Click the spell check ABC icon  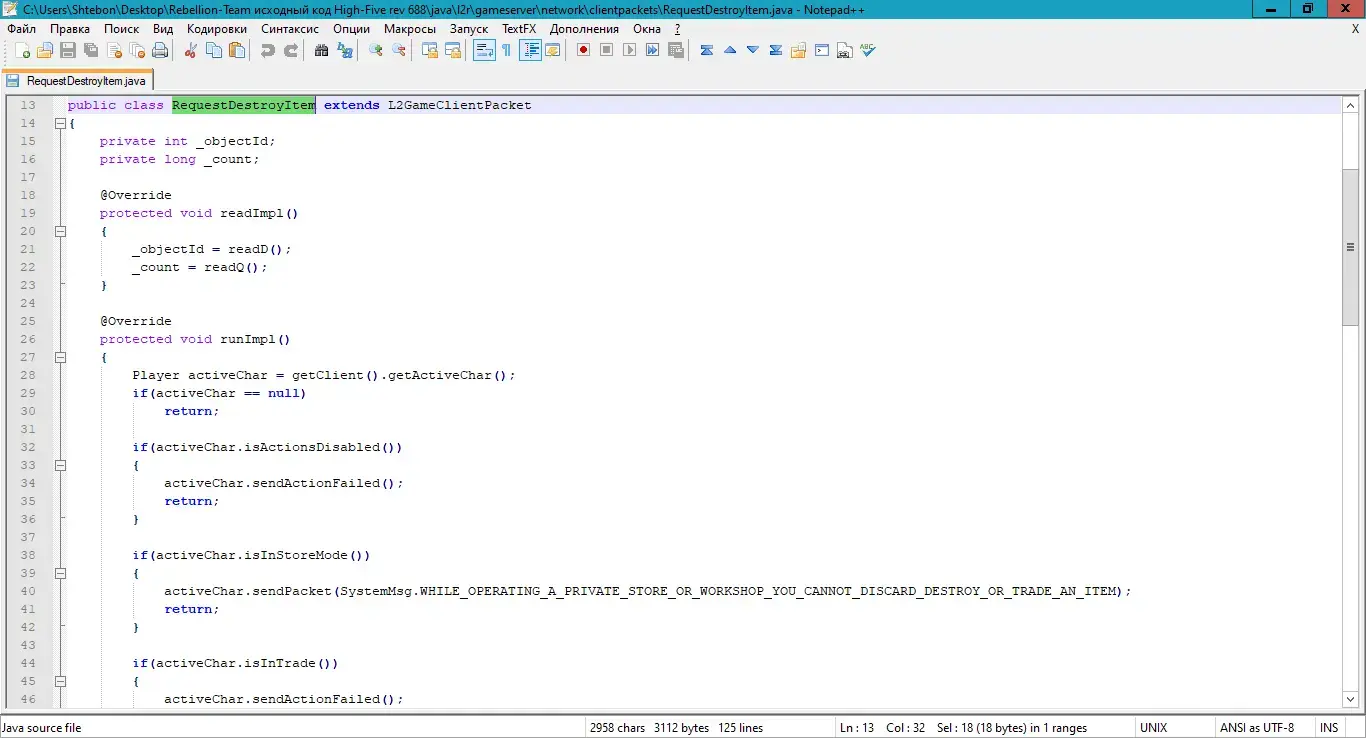tap(868, 50)
